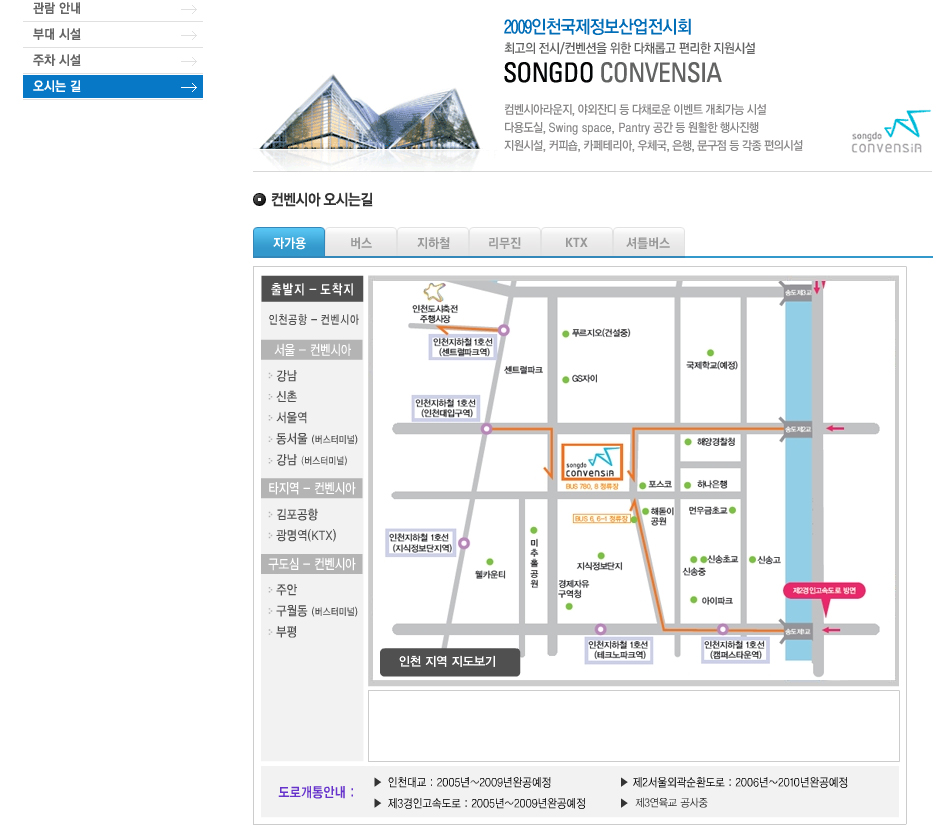Click the 미추홀공원 label on the map
This screenshot has width=952, height=831.
(x=534, y=563)
